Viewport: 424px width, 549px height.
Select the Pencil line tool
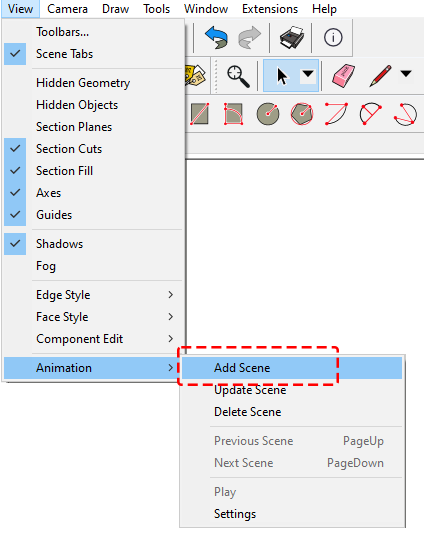(381, 75)
